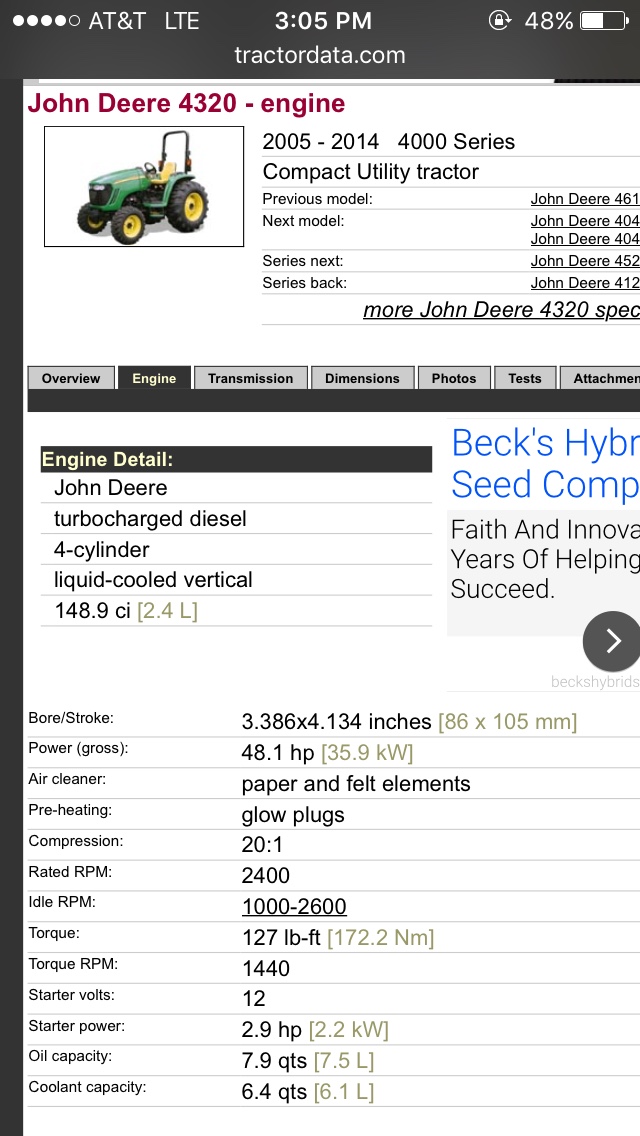
Task: Tap the Compact Utility tractor text
Action: point(370,172)
